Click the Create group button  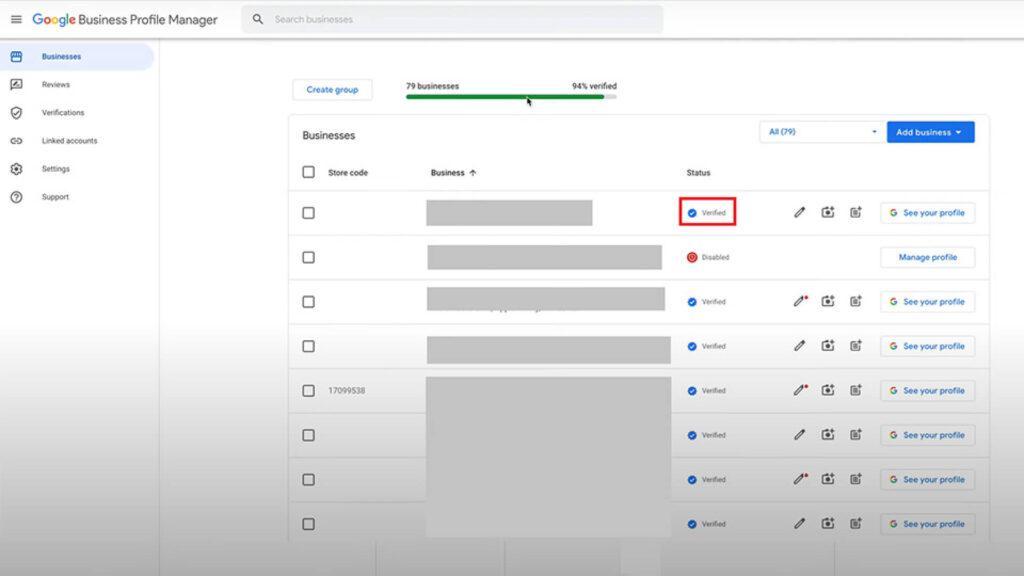pos(332,89)
